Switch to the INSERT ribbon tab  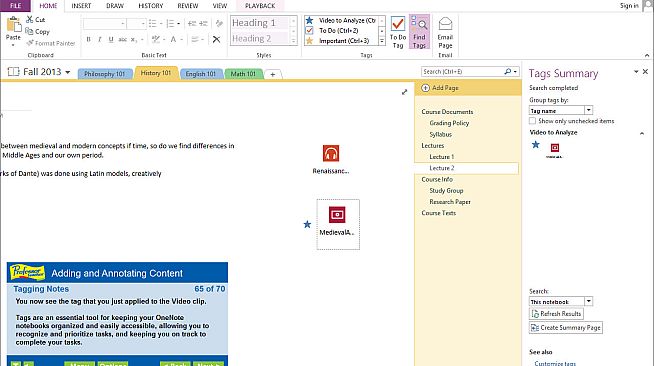(81, 6)
